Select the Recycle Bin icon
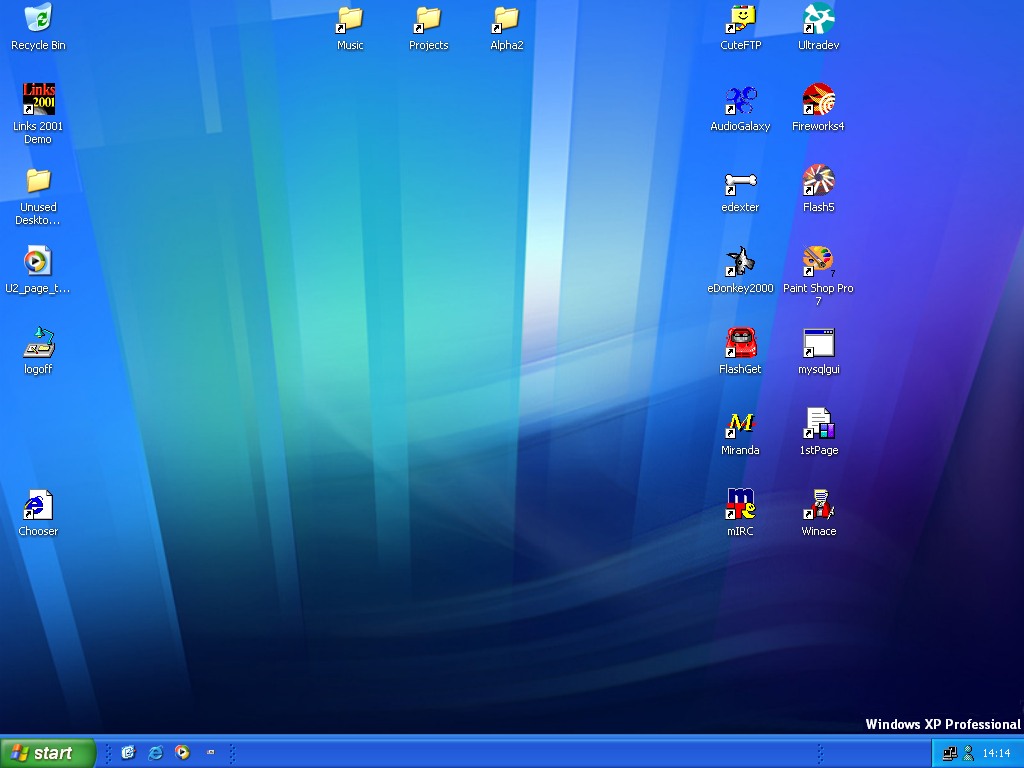1024x768 pixels. (x=38, y=19)
